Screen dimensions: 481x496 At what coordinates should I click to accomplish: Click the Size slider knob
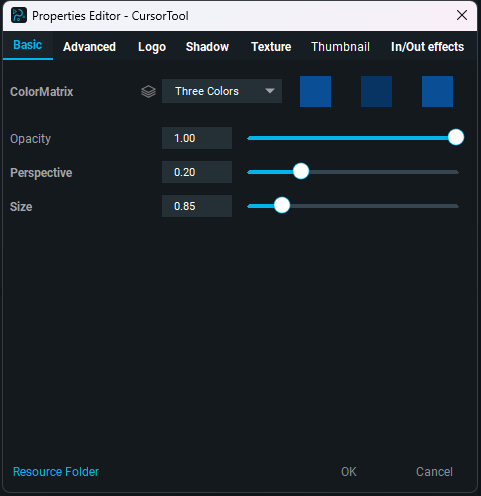(x=282, y=205)
